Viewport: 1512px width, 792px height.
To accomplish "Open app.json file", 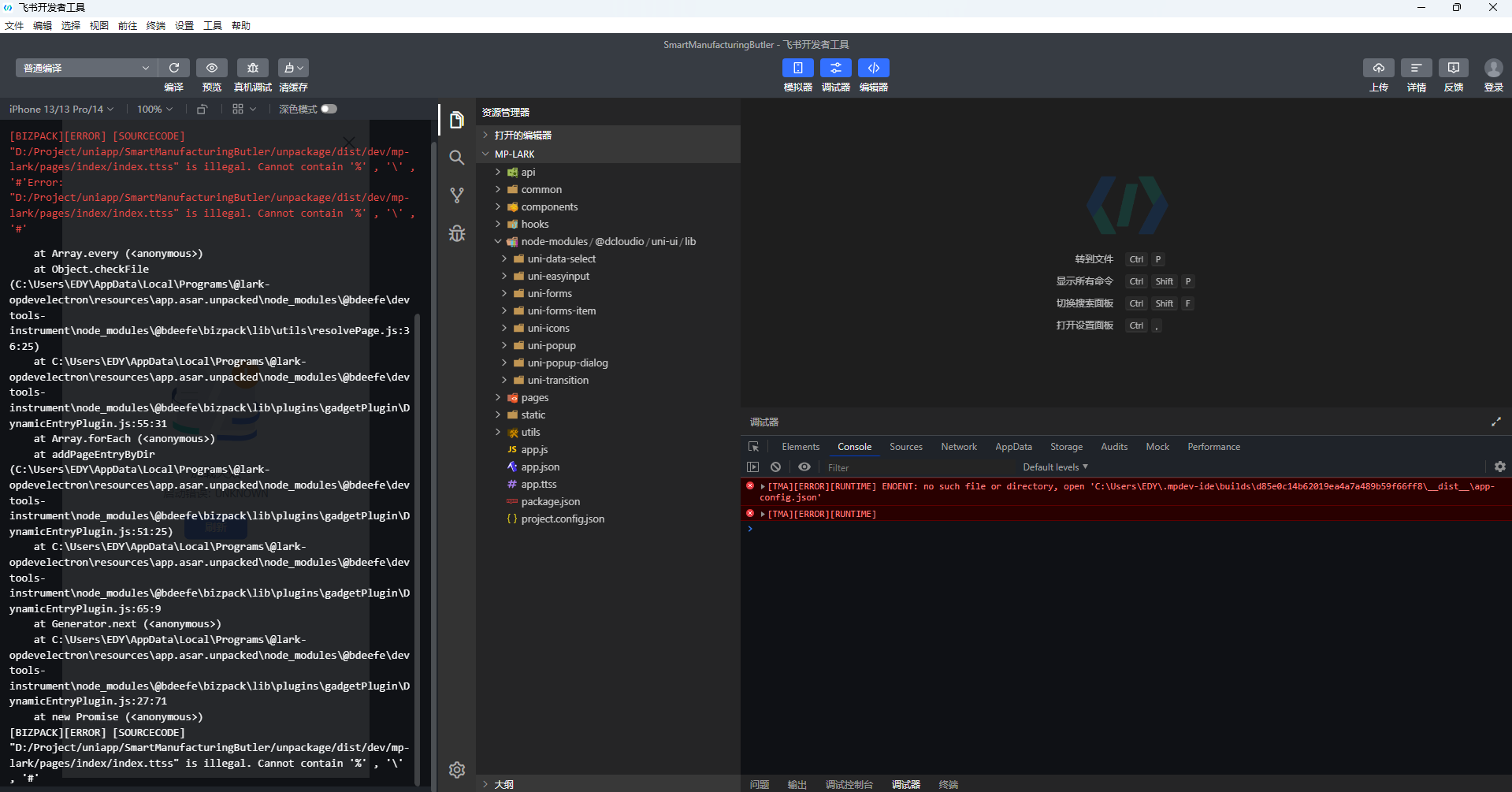I will click(x=540, y=467).
